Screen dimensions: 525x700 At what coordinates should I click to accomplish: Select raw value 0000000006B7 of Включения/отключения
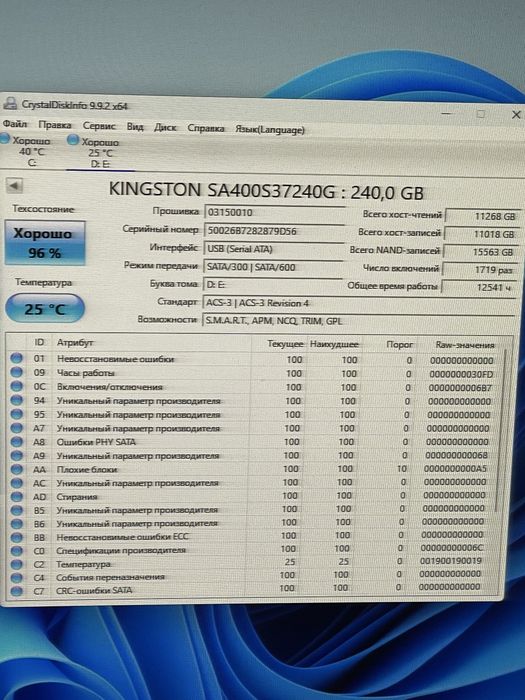pyautogui.click(x=460, y=388)
